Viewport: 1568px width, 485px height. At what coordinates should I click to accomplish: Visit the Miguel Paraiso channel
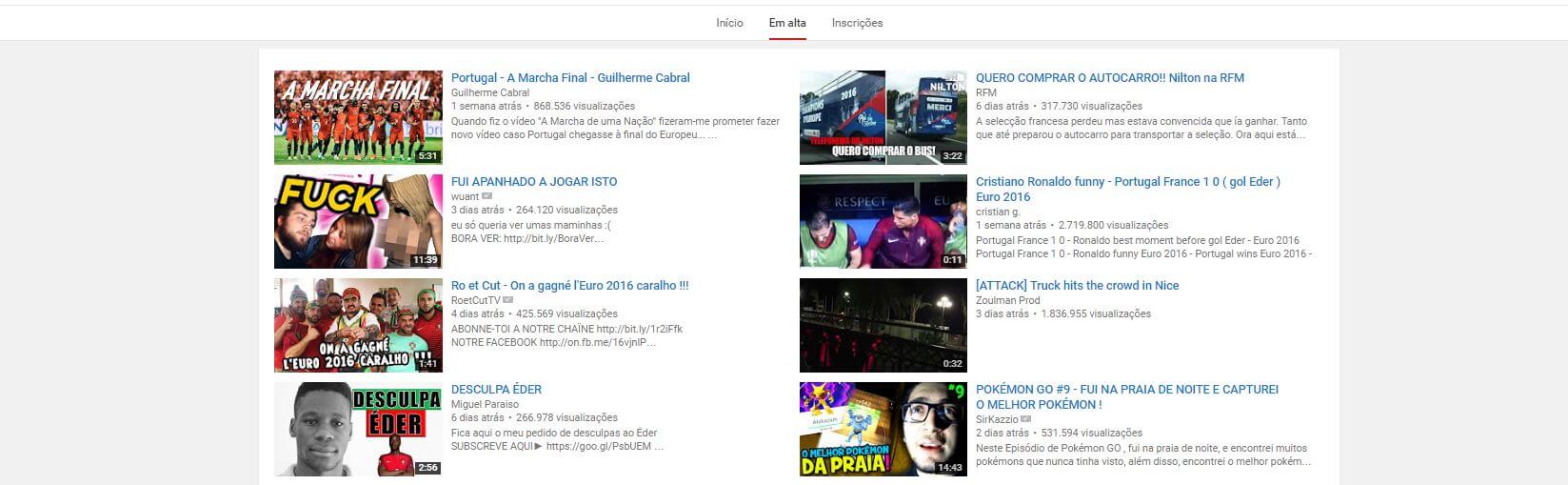tap(485, 404)
